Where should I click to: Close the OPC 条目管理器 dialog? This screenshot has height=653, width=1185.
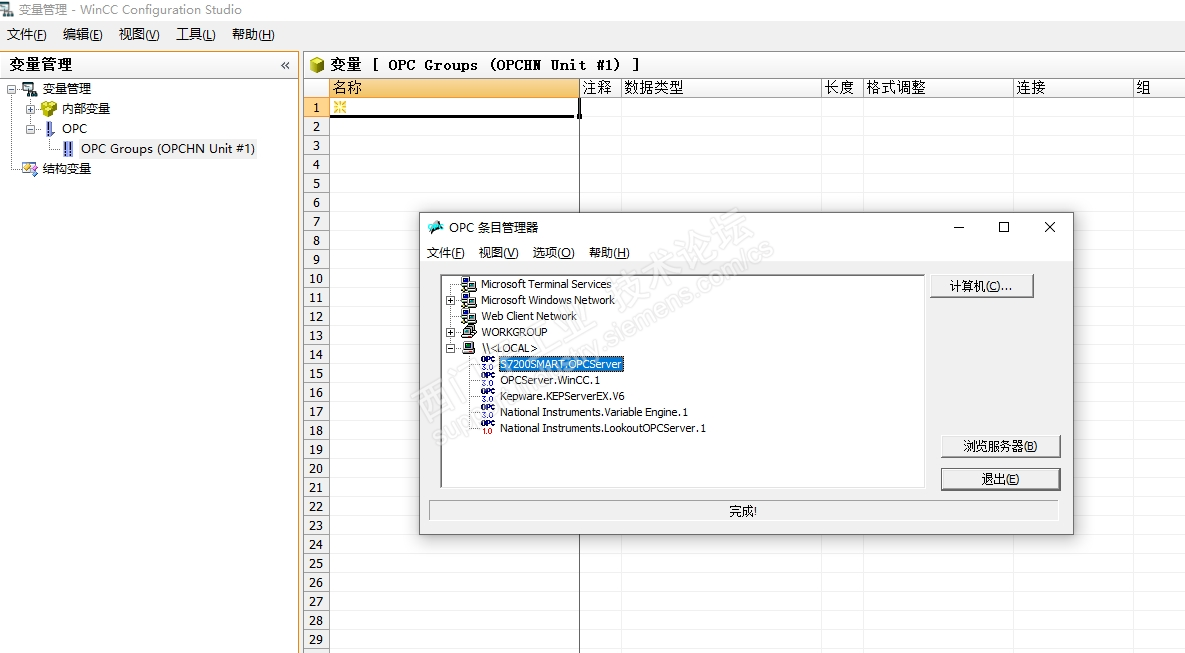pos(1050,227)
